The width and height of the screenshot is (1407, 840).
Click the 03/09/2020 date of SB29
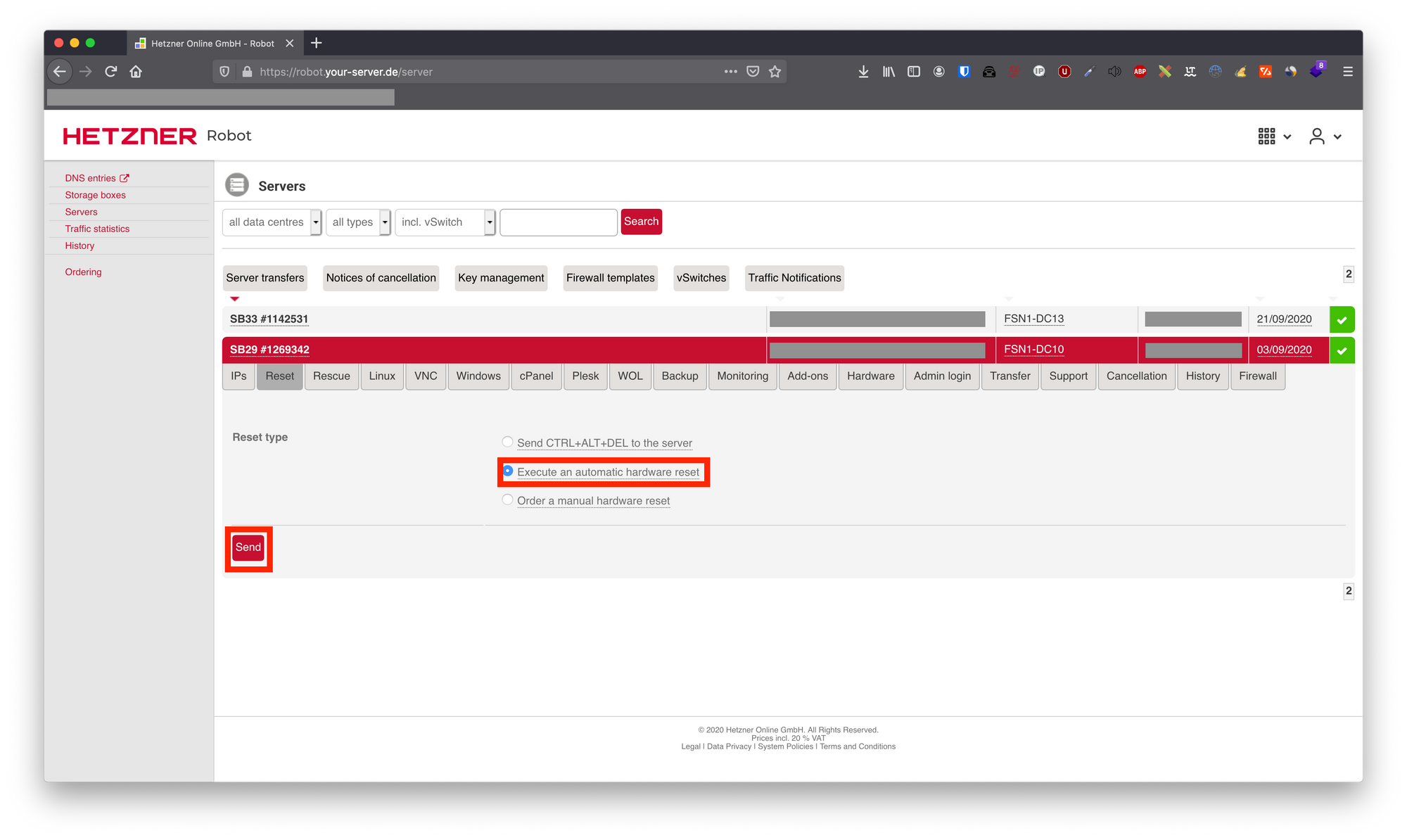1284,350
